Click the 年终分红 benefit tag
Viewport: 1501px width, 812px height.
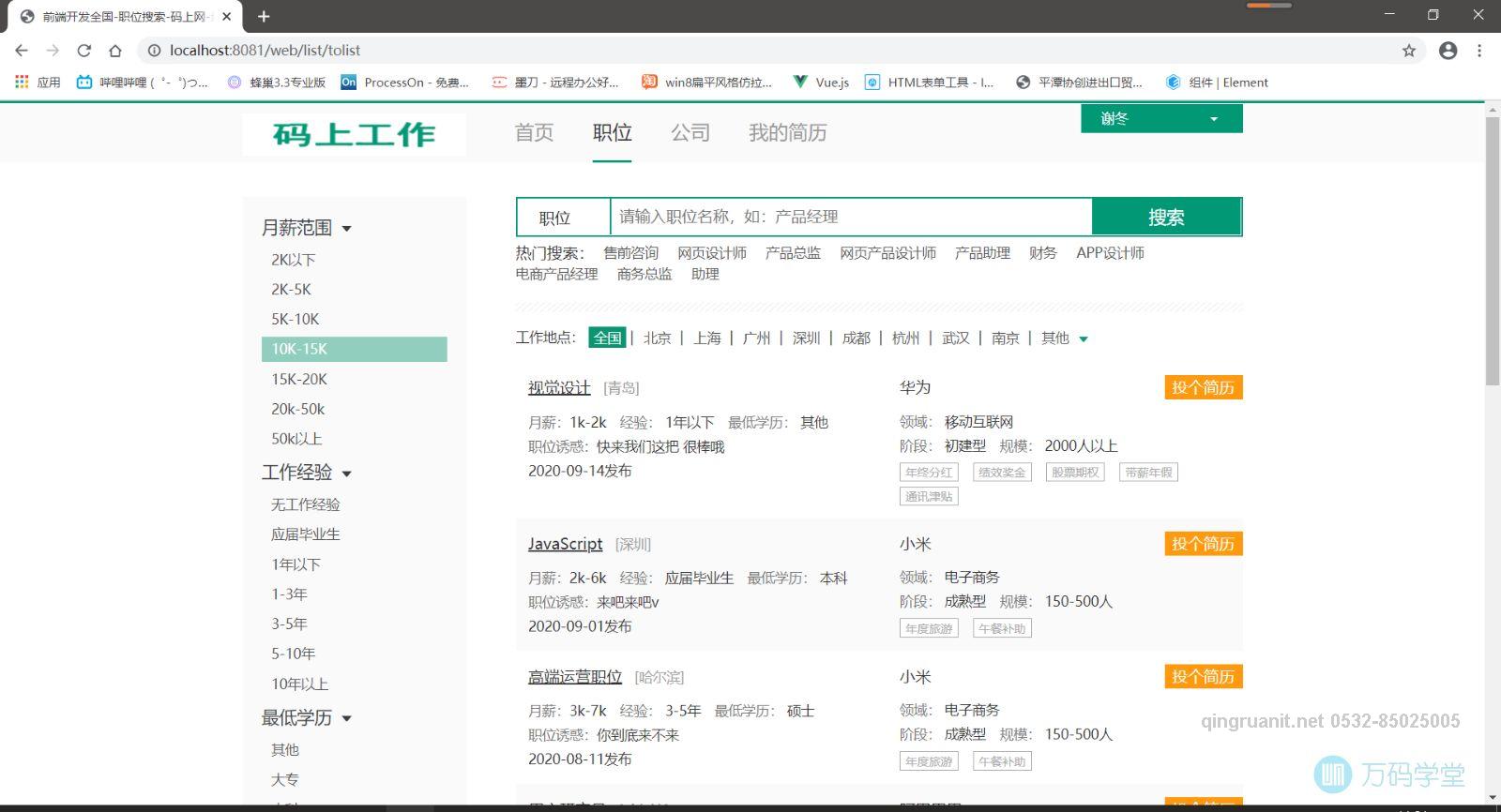coord(929,473)
